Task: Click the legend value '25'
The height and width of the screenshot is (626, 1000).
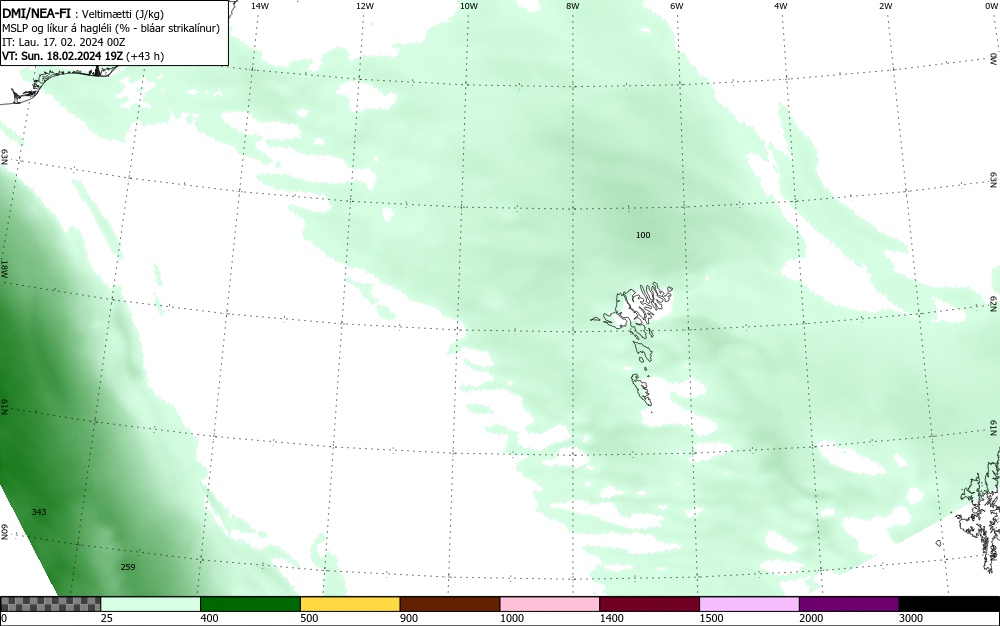Action: [107, 618]
